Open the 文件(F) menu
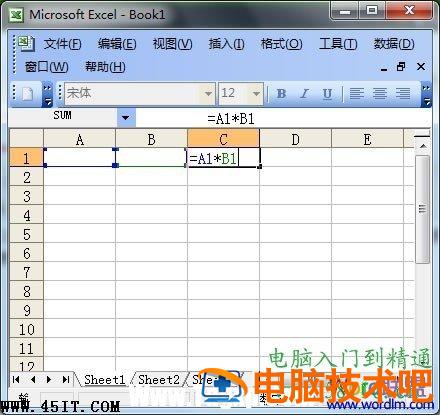 62,44
